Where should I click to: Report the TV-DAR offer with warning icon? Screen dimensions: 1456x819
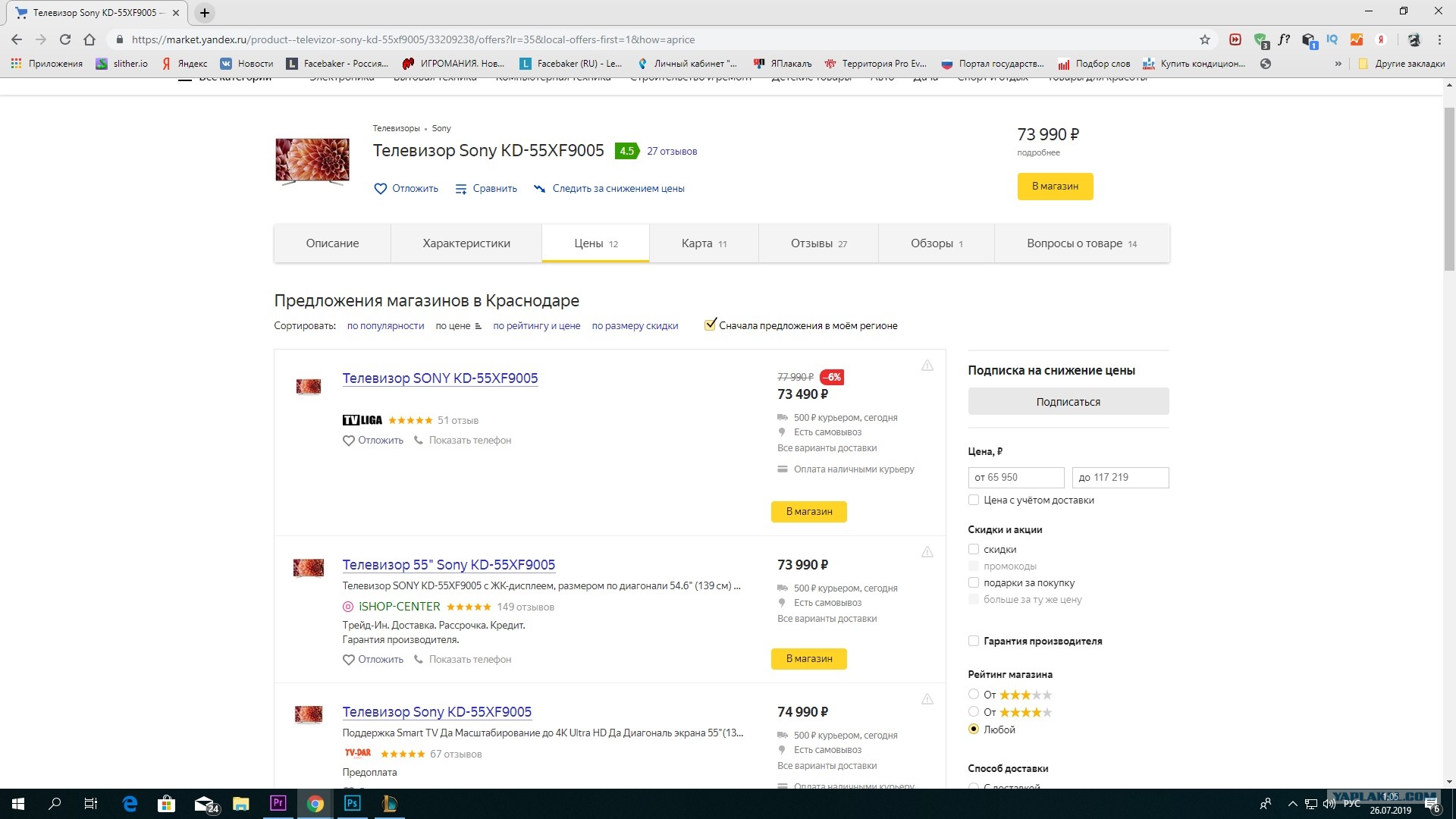[927, 699]
